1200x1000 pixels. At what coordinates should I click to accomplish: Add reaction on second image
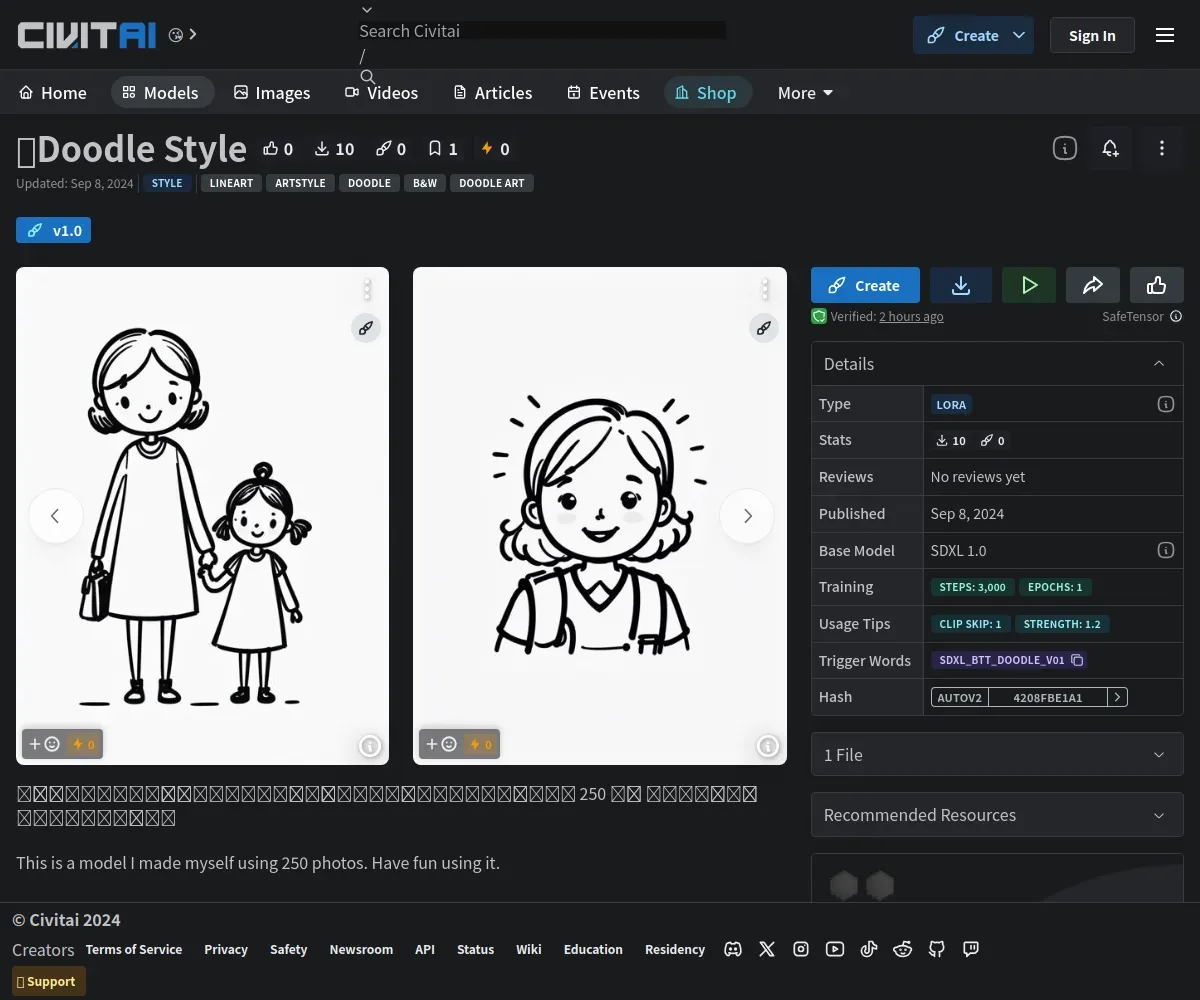[x=441, y=744]
